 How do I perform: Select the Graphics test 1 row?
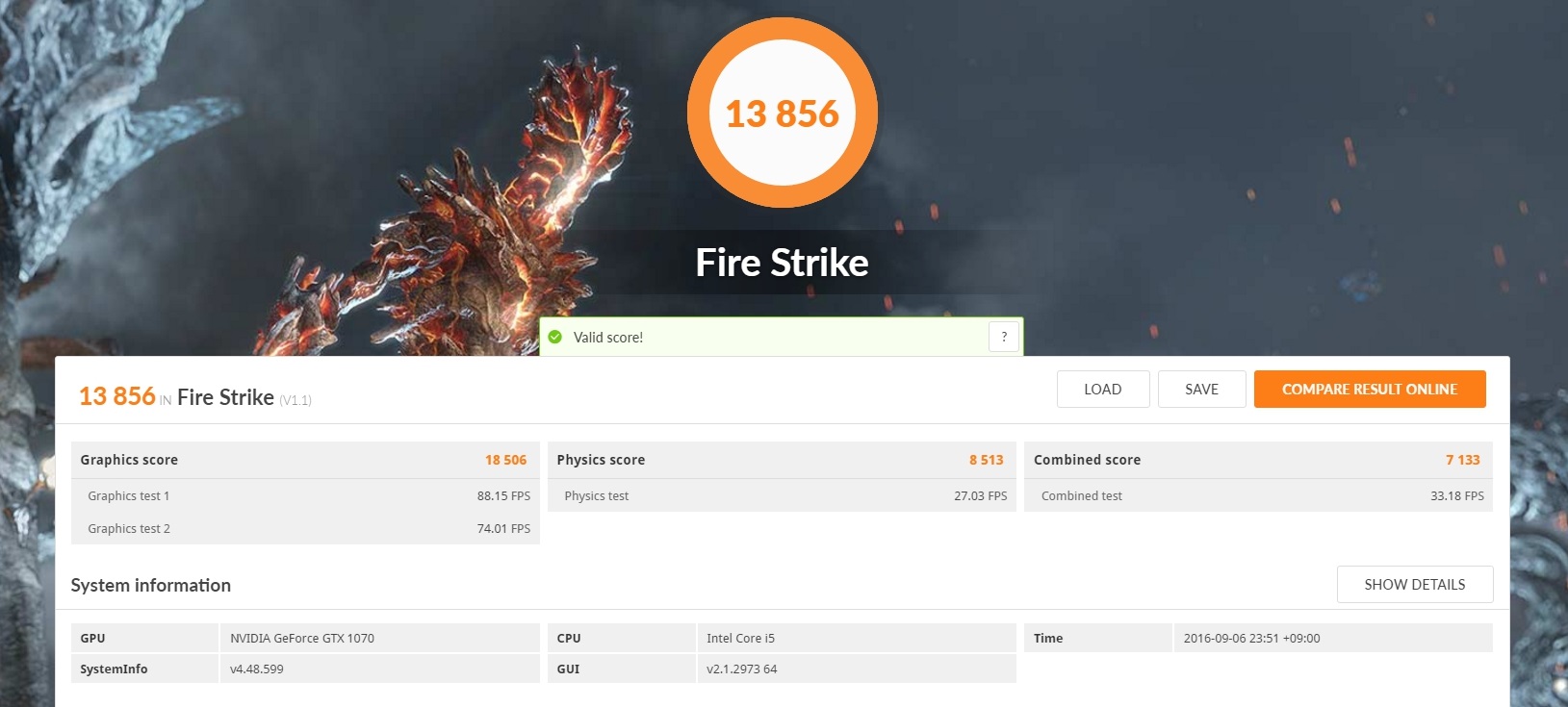(x=305, y=495)
